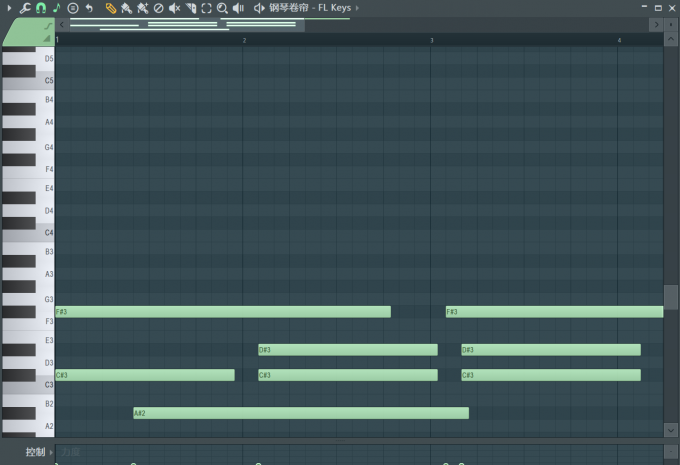Select the first F#3 note

[223, 311]
